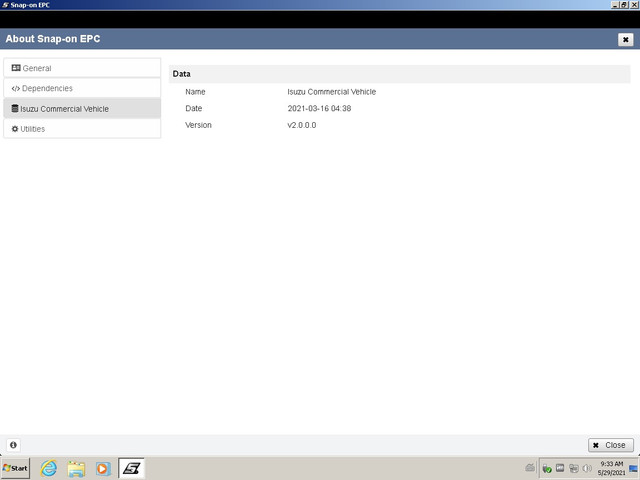Screen dimensions: 640x480
Task: Open the General tab
Action: click(x=82, y=68)
